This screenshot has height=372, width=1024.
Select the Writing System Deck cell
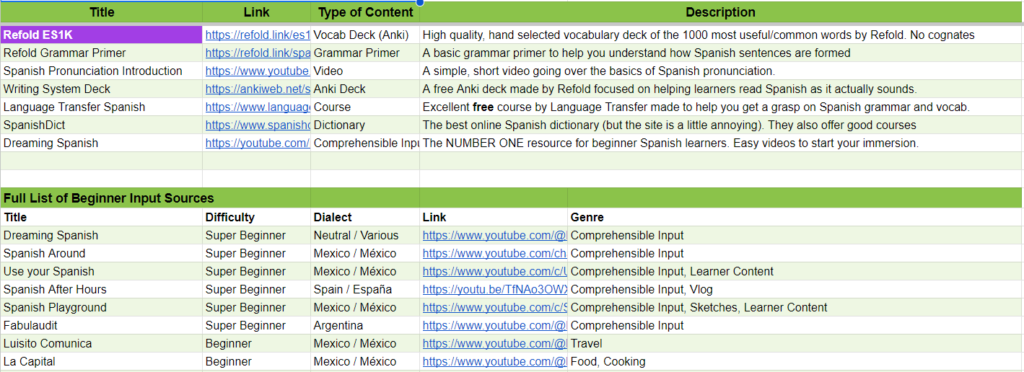(101, 89)
